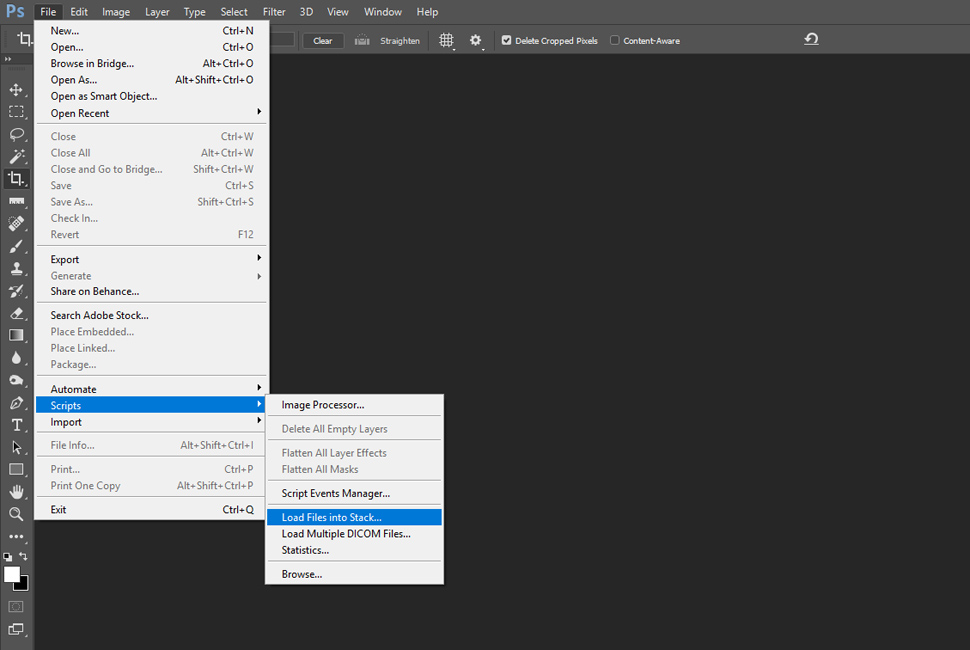Open additional crop settings gear
This screenshot has width=970, height=650.
click(x=475, y=41)
